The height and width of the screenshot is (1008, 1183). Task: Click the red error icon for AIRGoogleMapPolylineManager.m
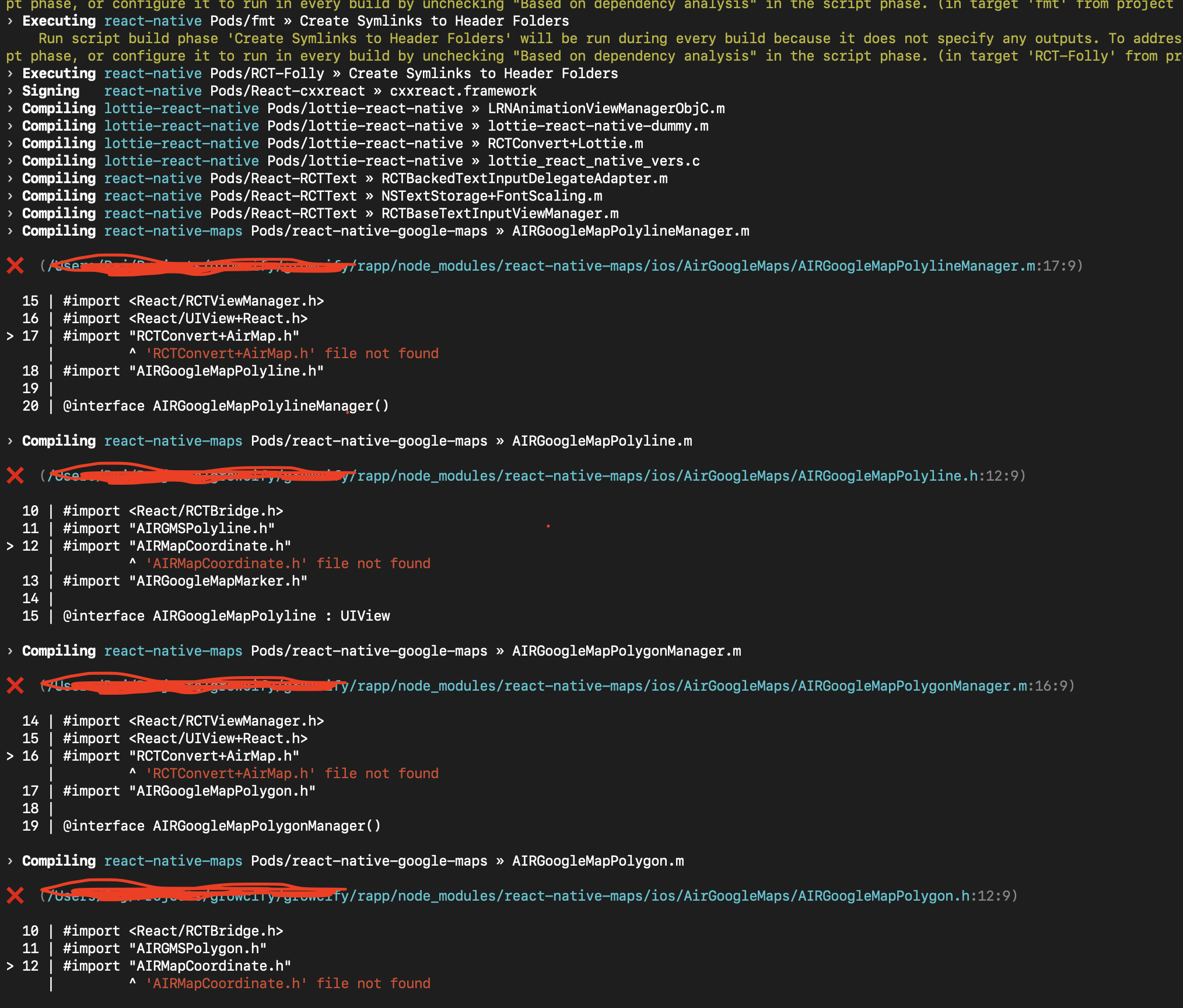(x=16, y=265)
